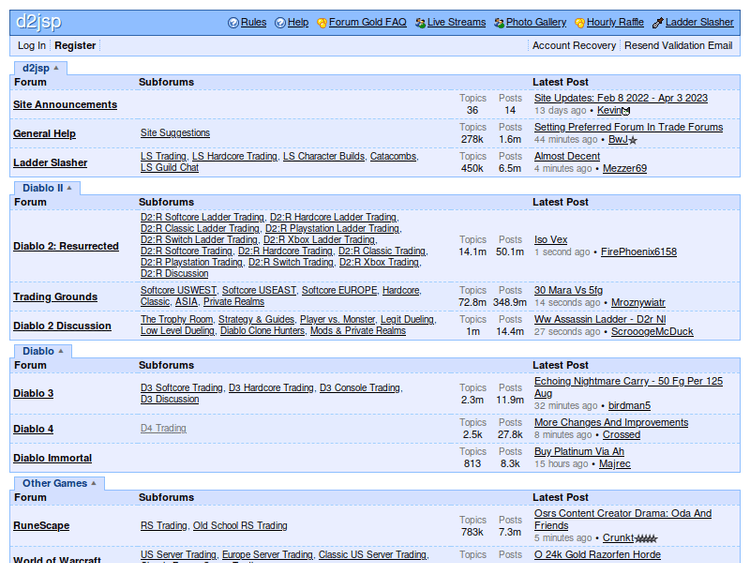The height and width of the screenshot is (563, 750).
Task: Collapse the d2jsp category section
Action: (x=56, y=68)
